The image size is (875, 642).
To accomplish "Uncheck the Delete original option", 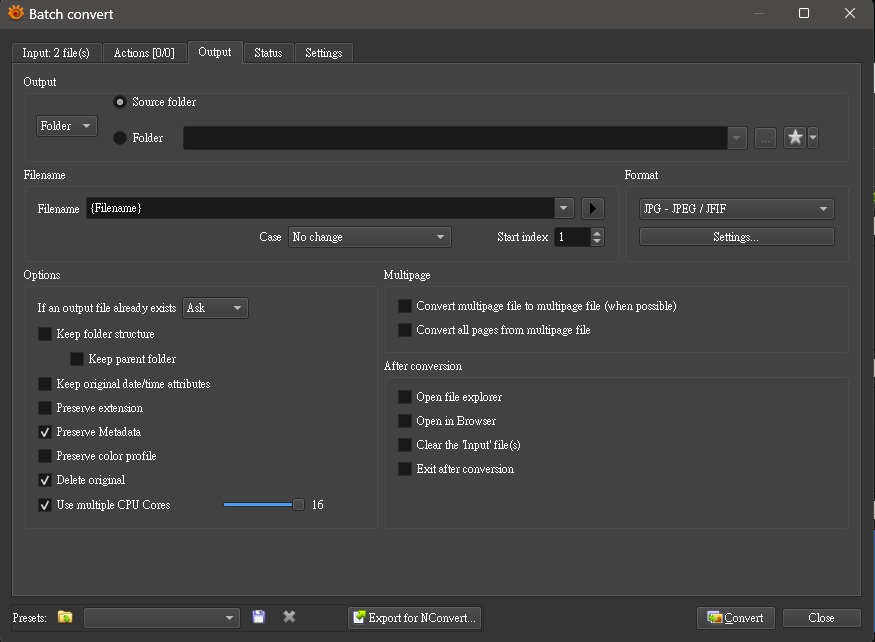I will (x=45, y=480).
